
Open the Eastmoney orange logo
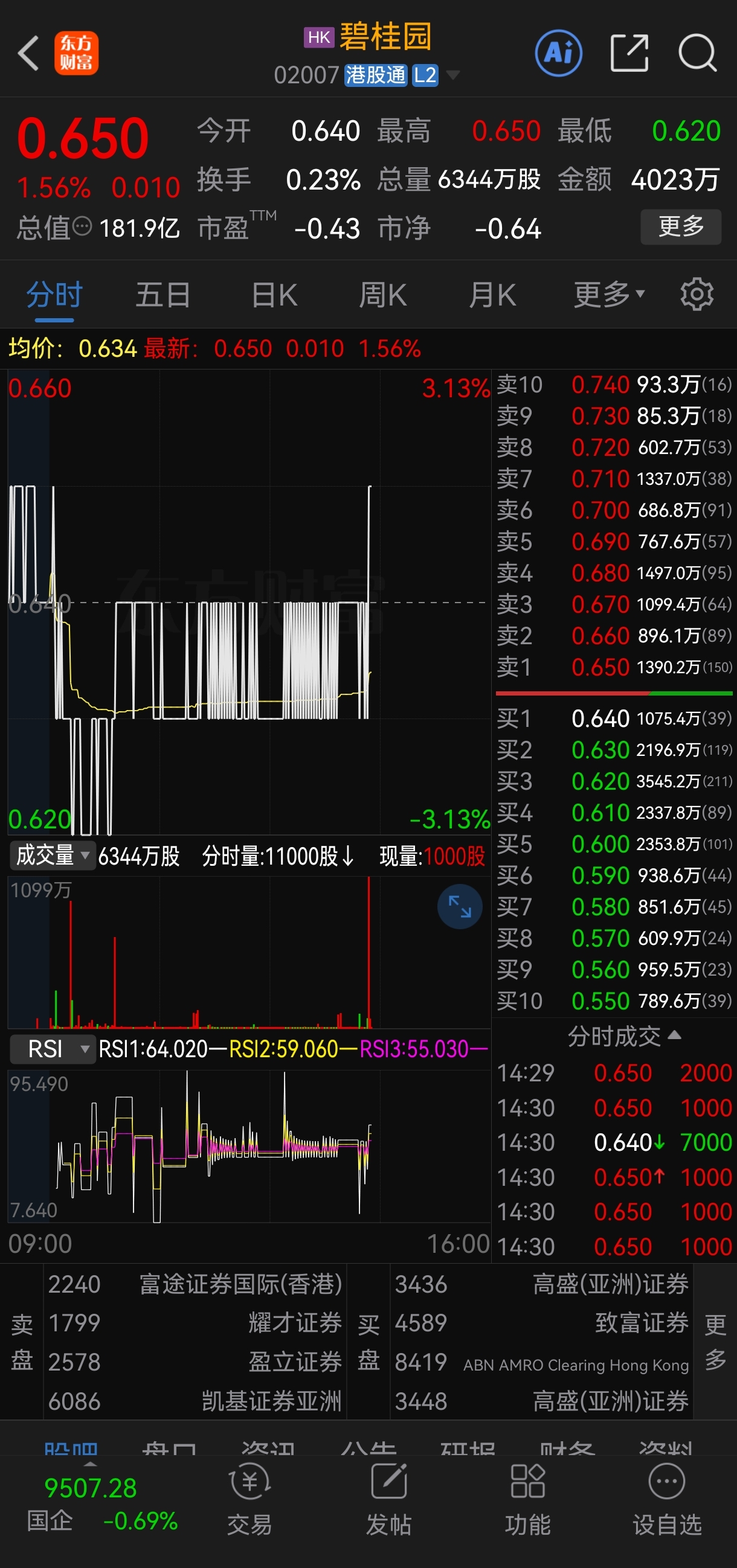click(76, 54)
